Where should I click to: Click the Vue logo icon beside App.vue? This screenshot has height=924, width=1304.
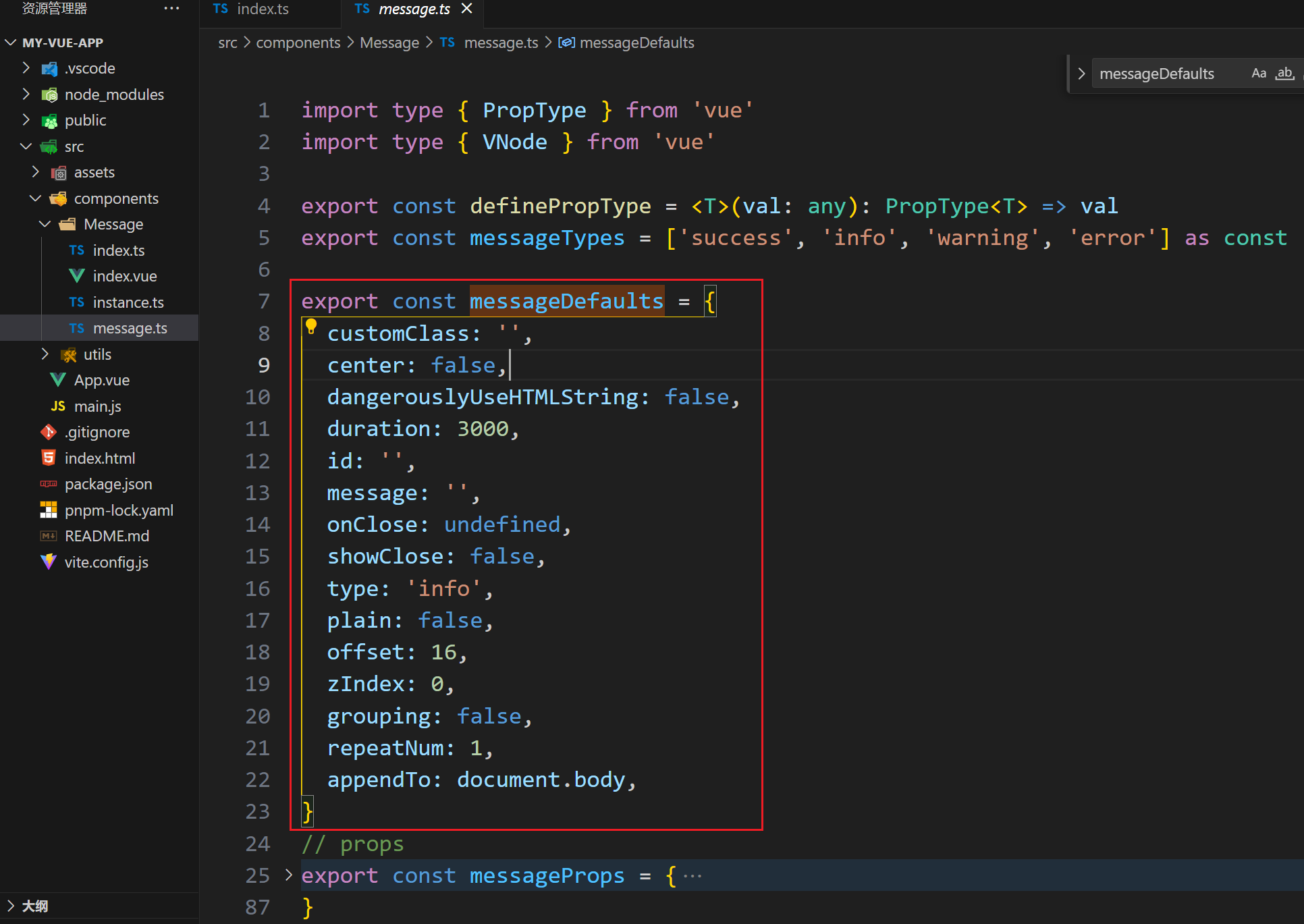(x=57, y=379)
